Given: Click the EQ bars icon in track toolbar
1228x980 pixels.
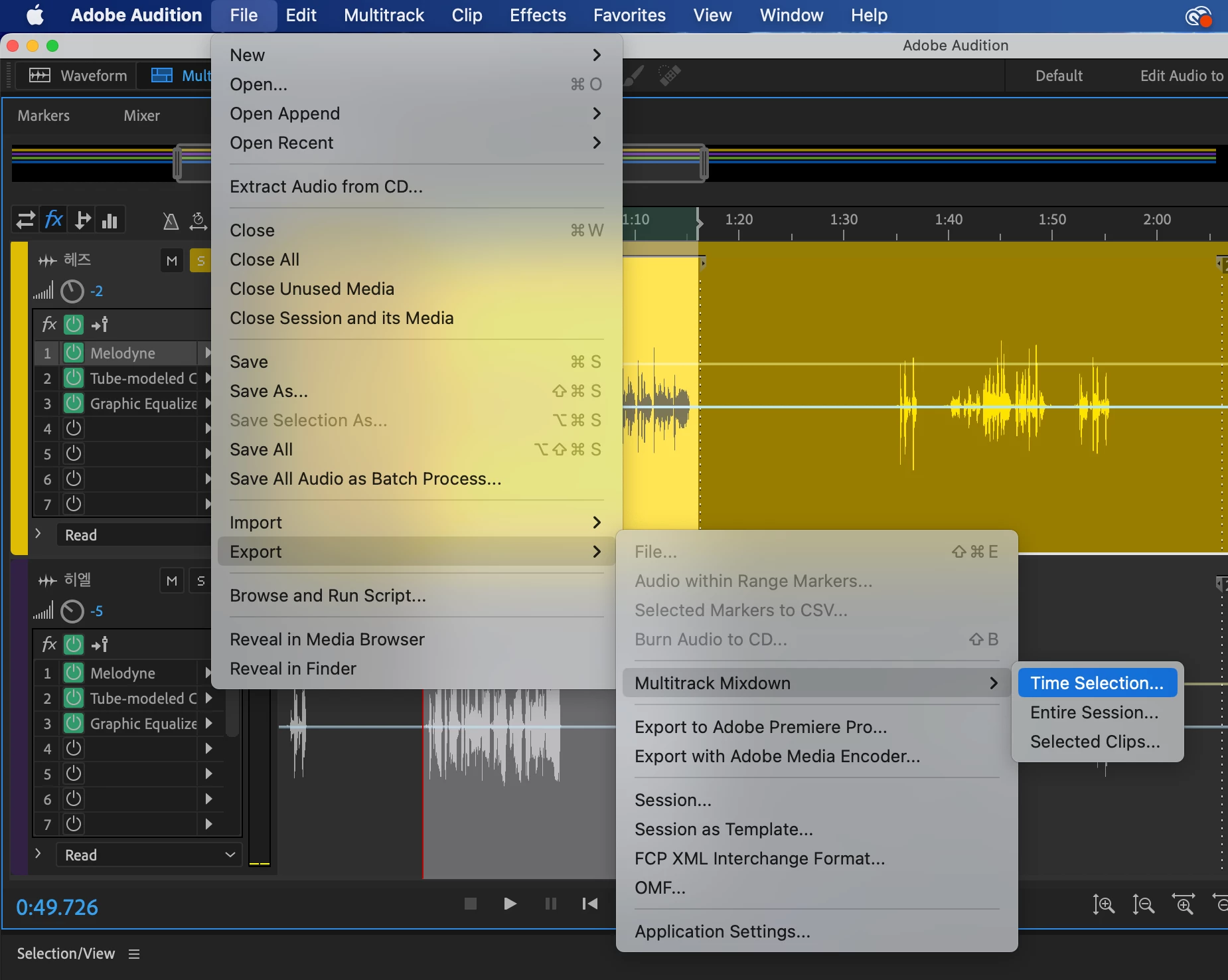Looking at the screenshot, I should coord(110,220).
